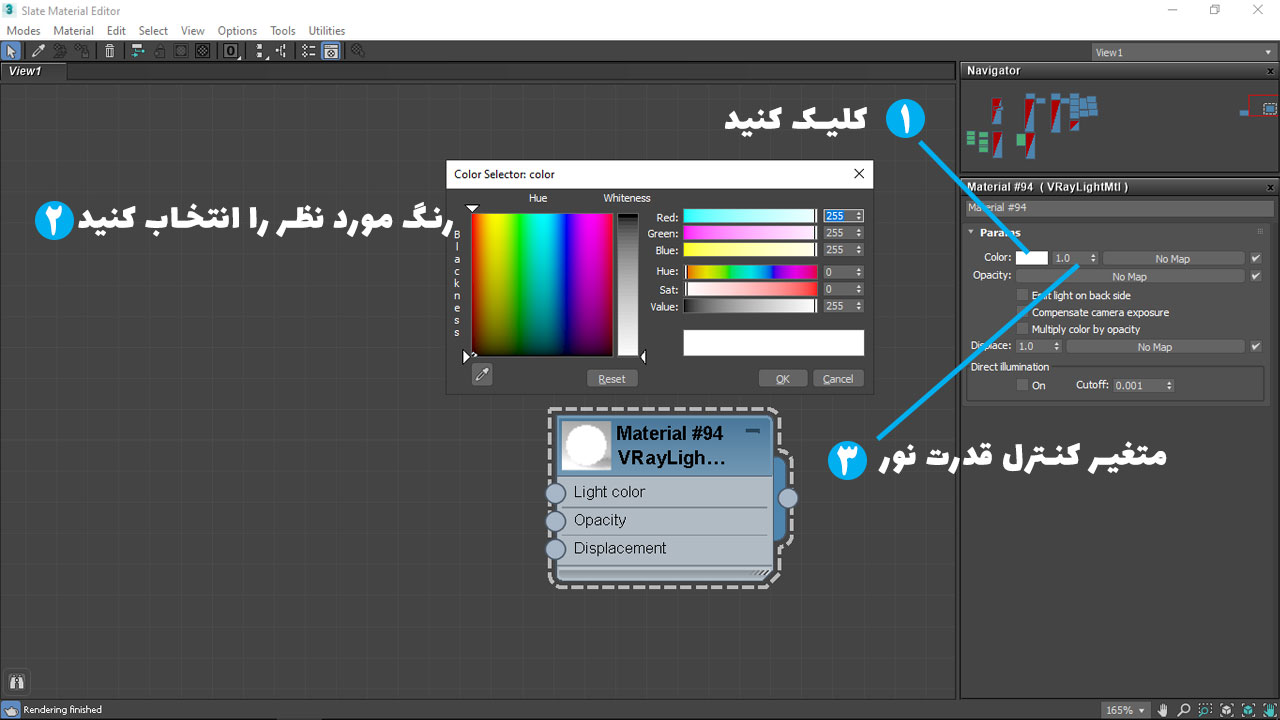Select the Pan hand tool in status bar

coord(1163,710)
